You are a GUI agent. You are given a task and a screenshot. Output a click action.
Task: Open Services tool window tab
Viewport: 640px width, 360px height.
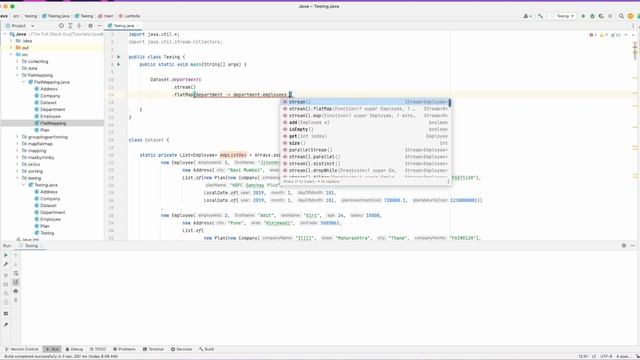coord(181,349)
